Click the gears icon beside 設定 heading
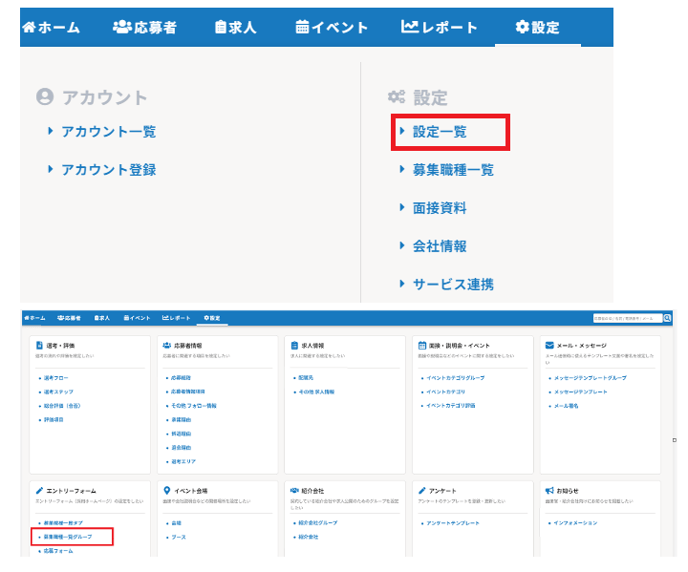This screenshot has width=688, height=572. click(x=397, y=97)
